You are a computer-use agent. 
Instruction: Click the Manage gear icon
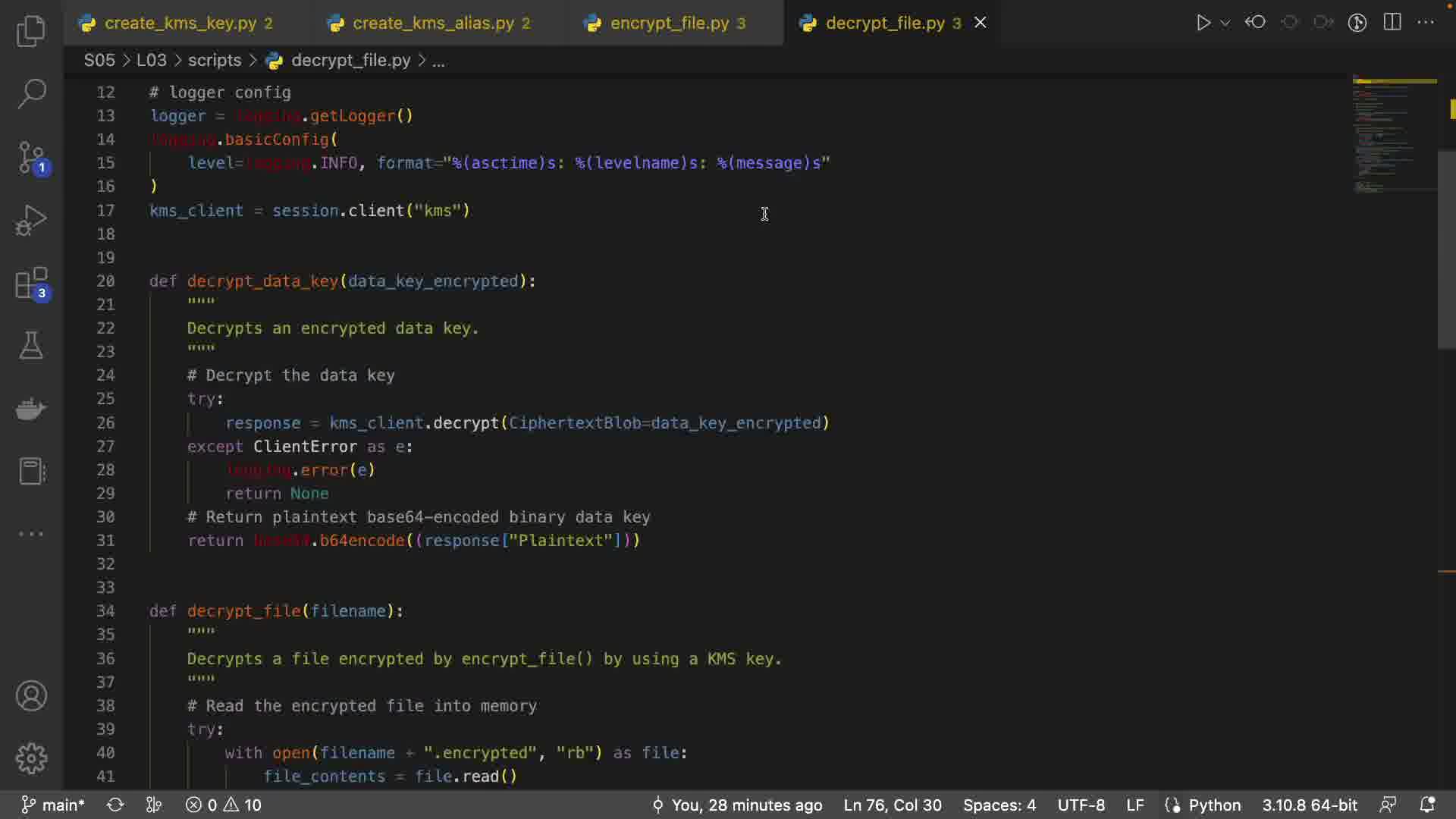point(31,758)
